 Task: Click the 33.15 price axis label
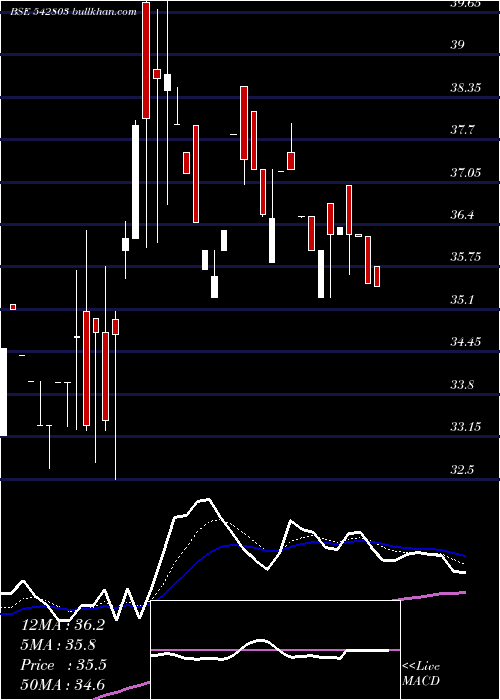click(466, 427)
